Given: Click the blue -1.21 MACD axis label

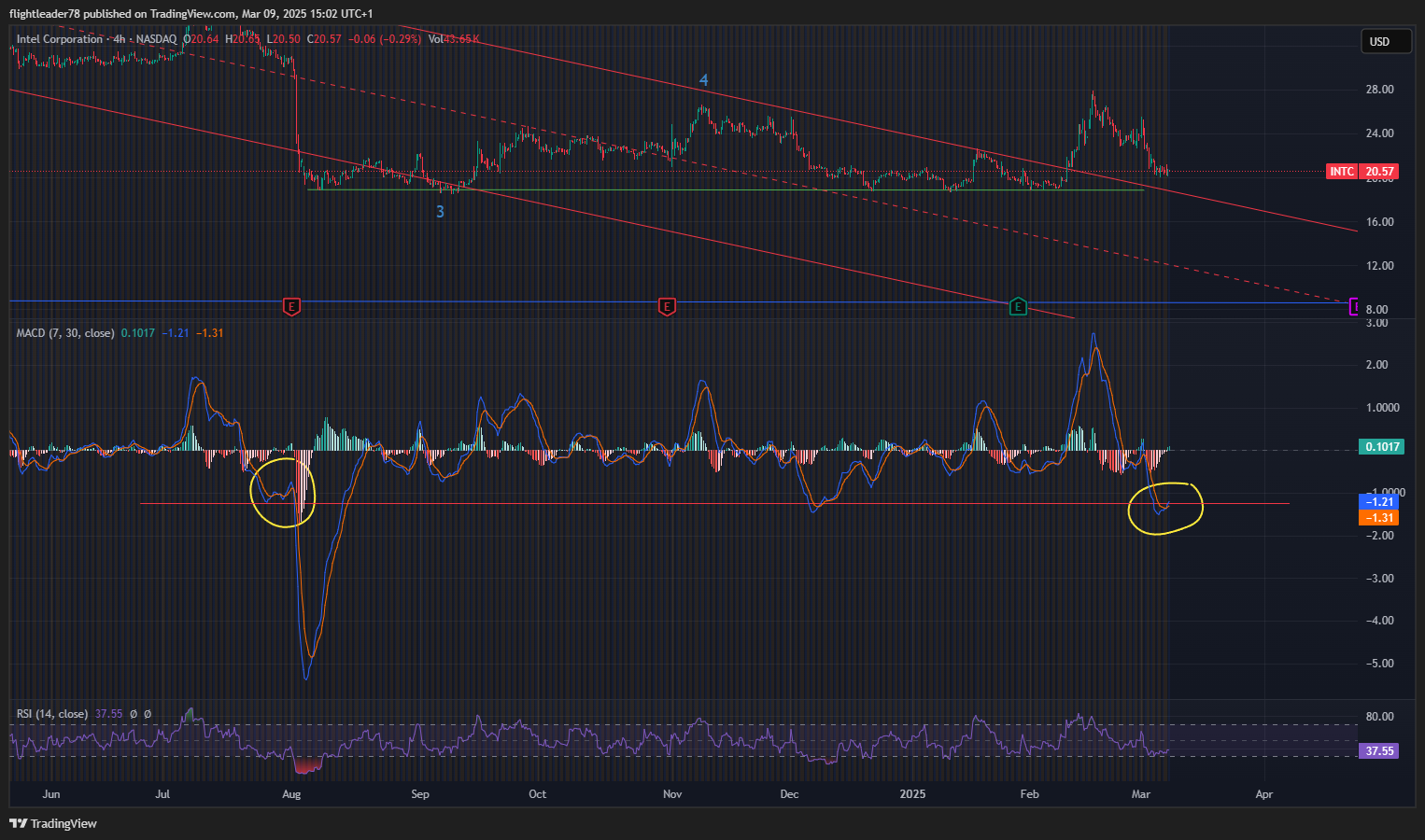Looking at the screenshot, I should pos(1379,502).
